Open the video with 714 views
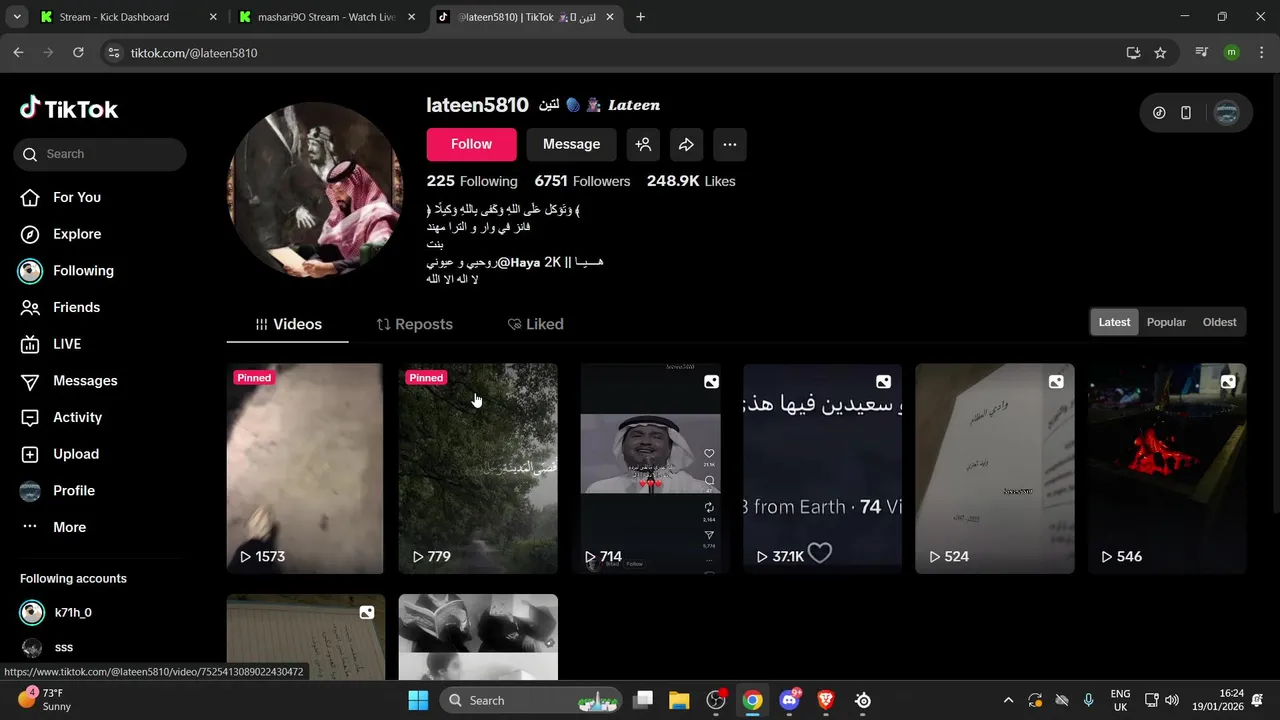1280x720 pixels. click(x=650, y=468)
